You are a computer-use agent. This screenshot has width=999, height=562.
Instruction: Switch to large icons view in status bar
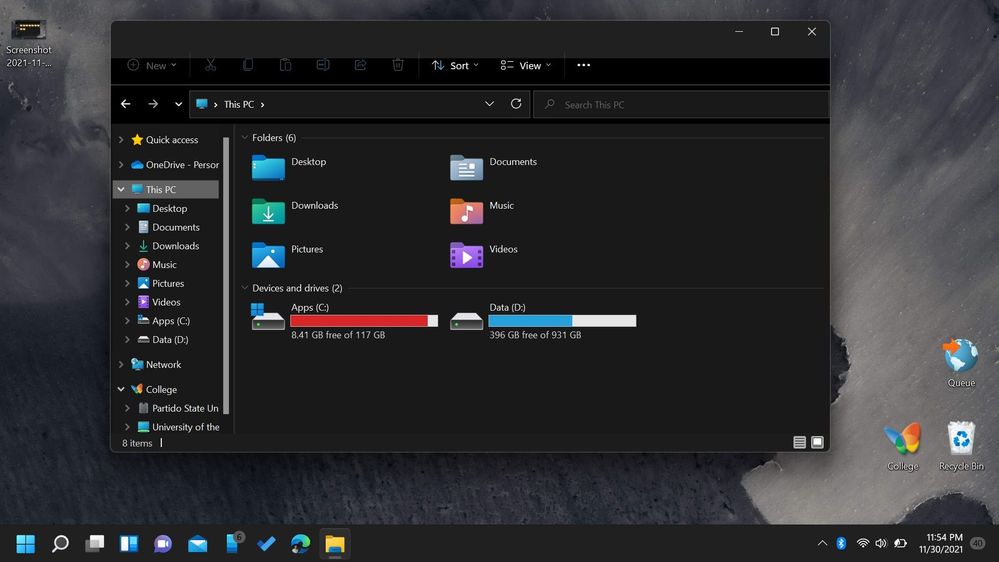[817, 442]
